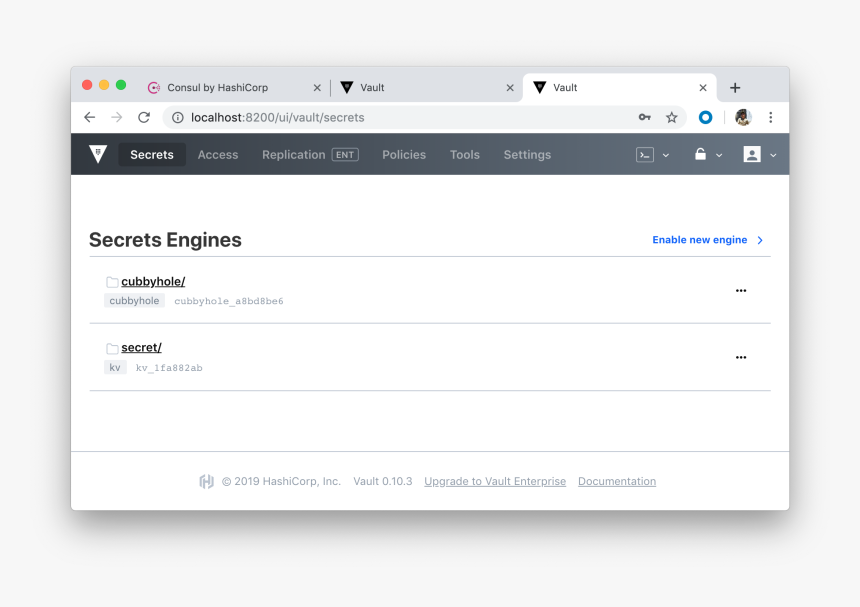Open the Settings navigation item
Viewport: 860px width, 607px height.
pyautogui.click(x=527, y=155)
